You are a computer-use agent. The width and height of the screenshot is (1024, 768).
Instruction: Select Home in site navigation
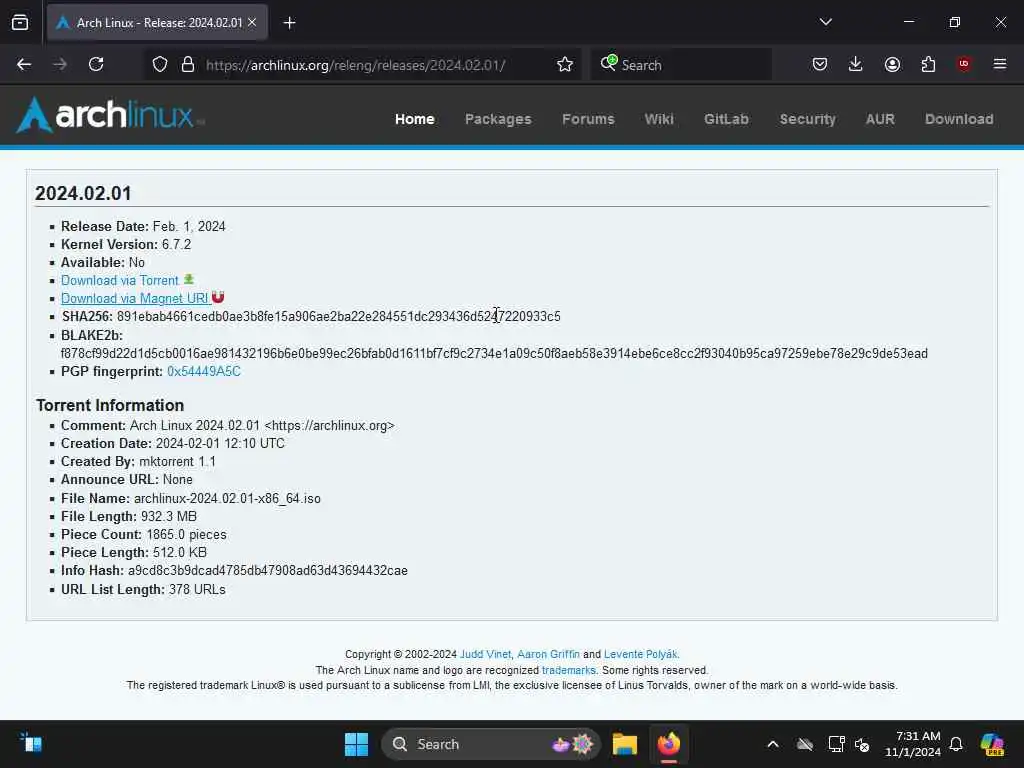click(x=415, y=119)
